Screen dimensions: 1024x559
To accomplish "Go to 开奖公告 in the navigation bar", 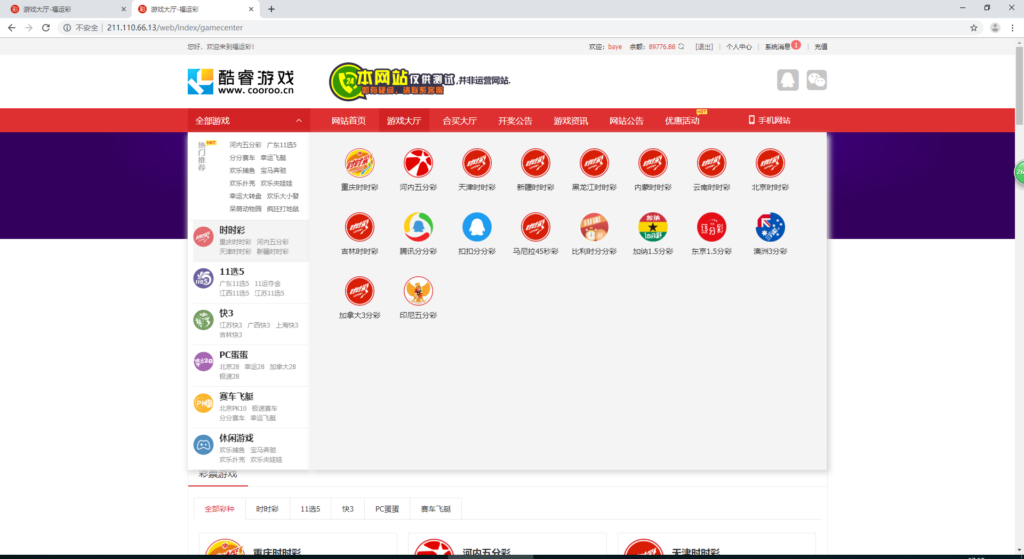I will (x=515, y=121).
